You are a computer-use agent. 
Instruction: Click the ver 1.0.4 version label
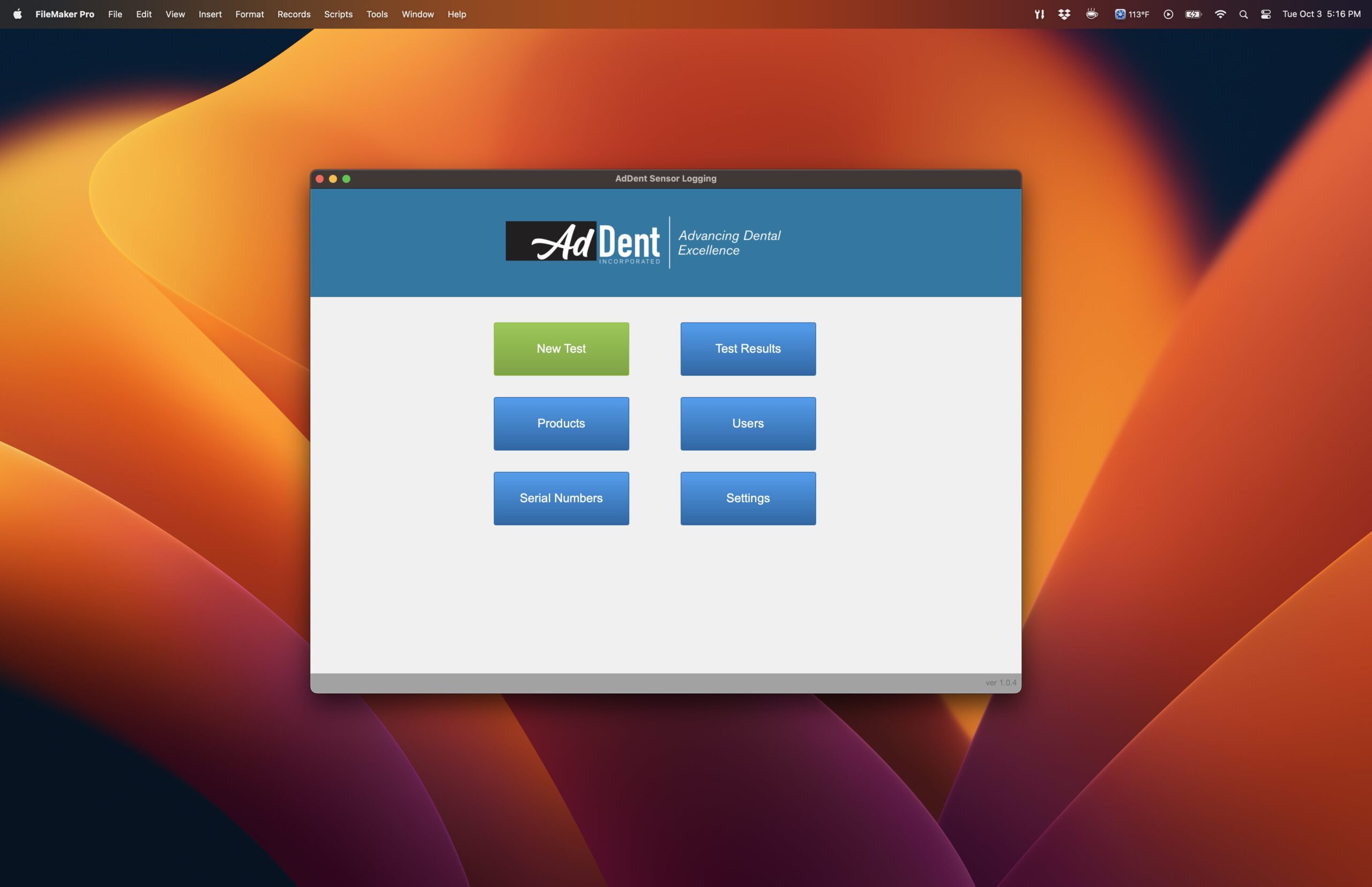pyautogui.click(x=1001, y=682)
